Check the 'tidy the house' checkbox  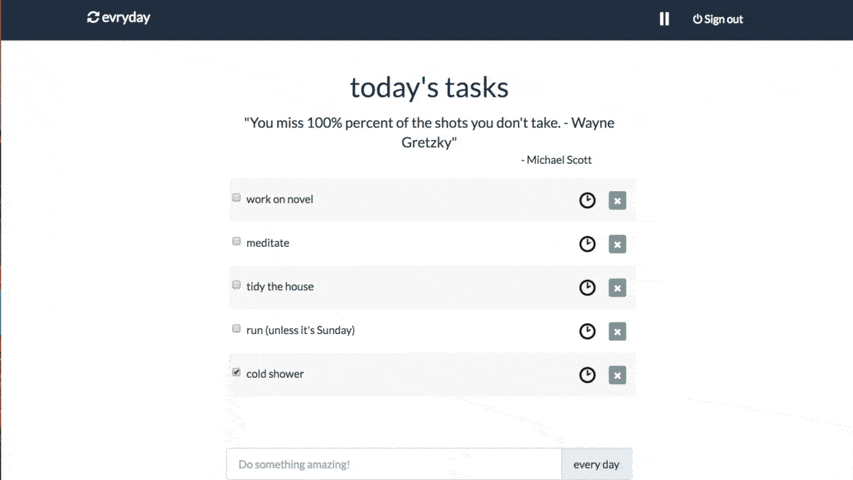pyautogui.click(x=236, y=285)
